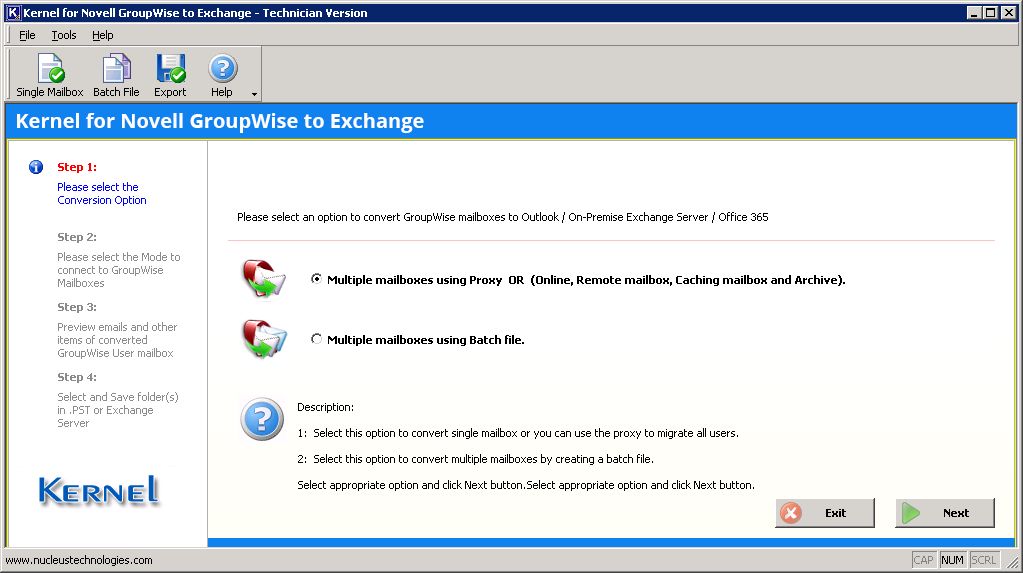Click 'Please select the Conversion Option' text
The height and width of the screenshot is (573, 1023).
click(x=102, y=194)
